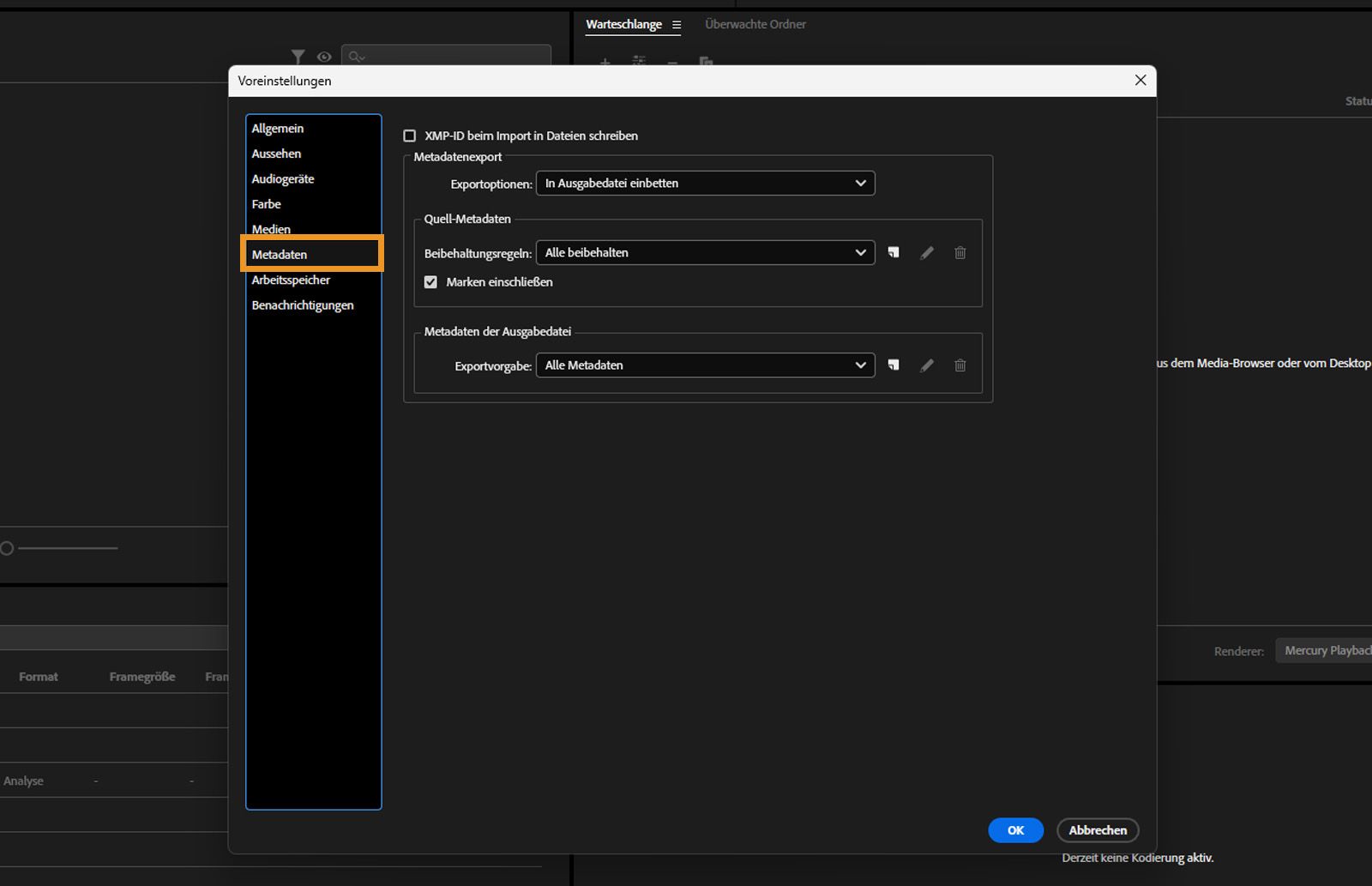This screenshot has width=1372, height=886.
Task: Uncheck Marken einschließen
Action: 430,282
